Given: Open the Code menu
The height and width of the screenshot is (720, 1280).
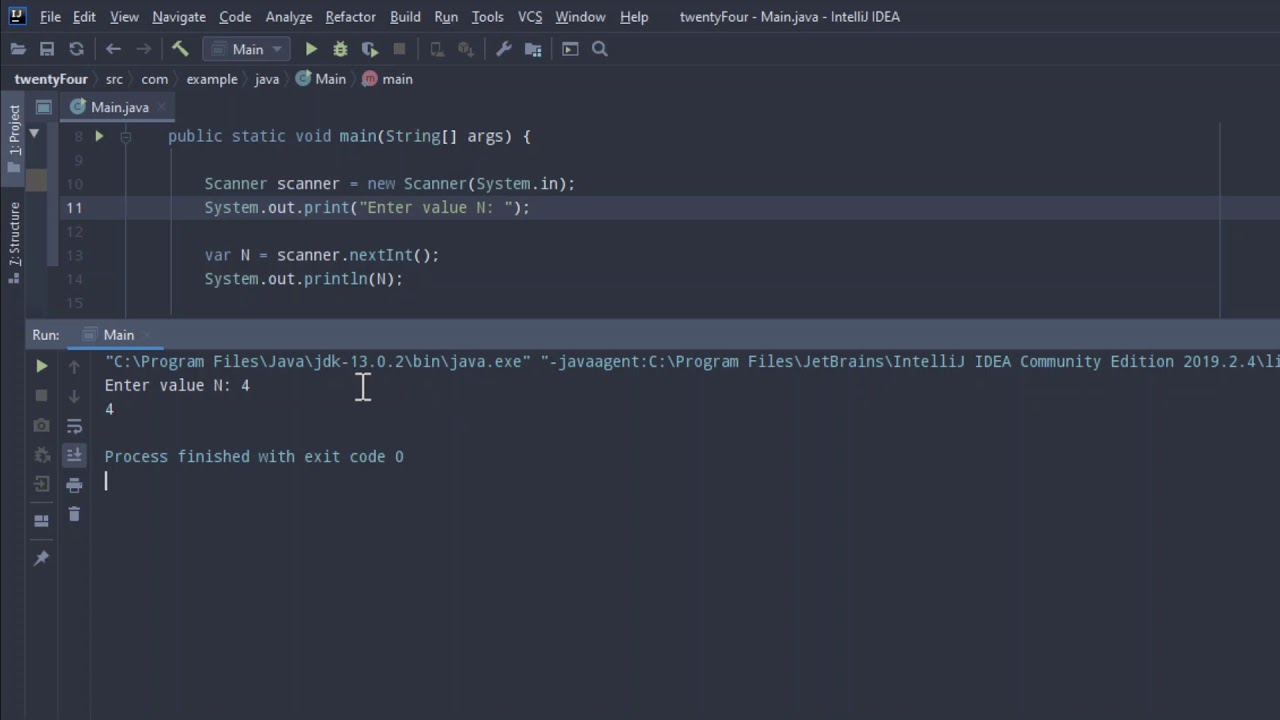Looking at the screenshot, I should (x=235, y=17).
